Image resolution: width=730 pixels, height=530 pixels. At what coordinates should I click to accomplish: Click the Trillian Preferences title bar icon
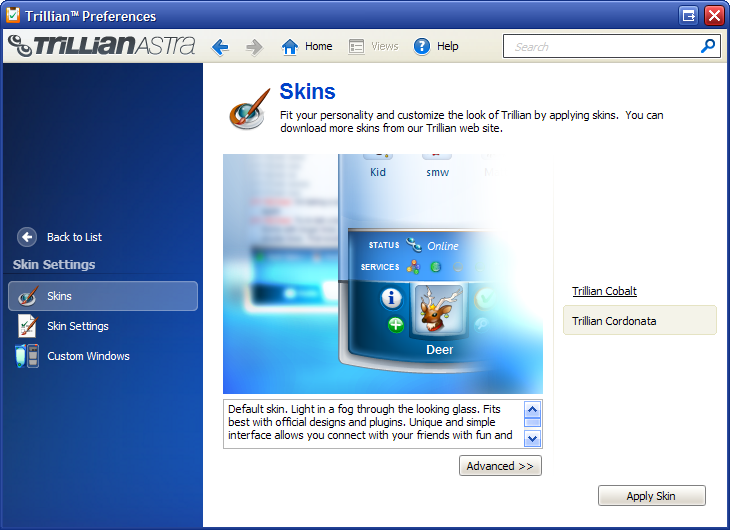[x=13, y=15]
